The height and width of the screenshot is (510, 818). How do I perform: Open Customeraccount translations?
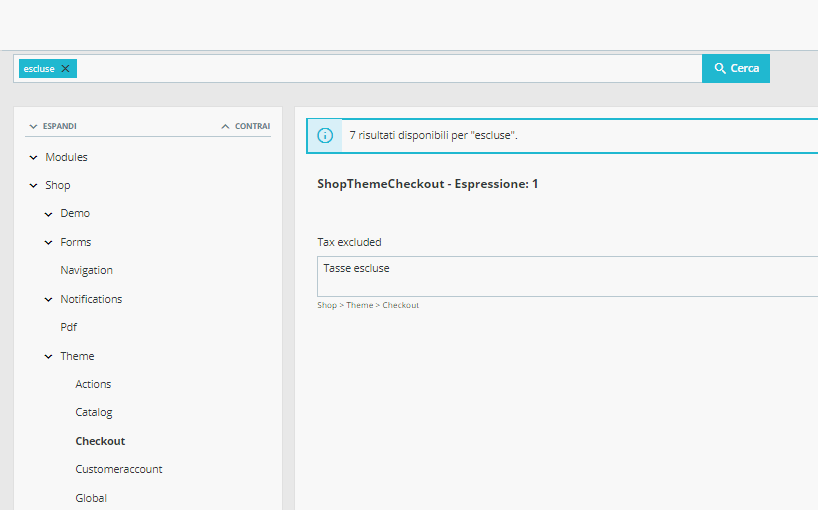119,469
